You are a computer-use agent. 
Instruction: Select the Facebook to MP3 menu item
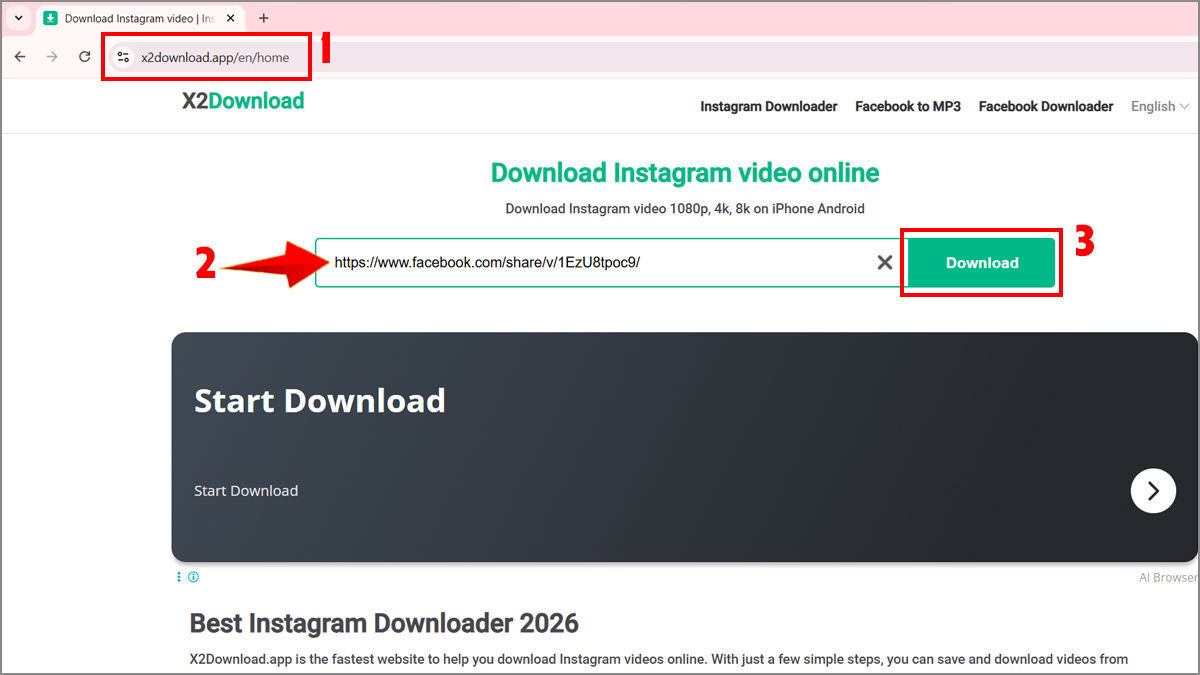point(907,106)
